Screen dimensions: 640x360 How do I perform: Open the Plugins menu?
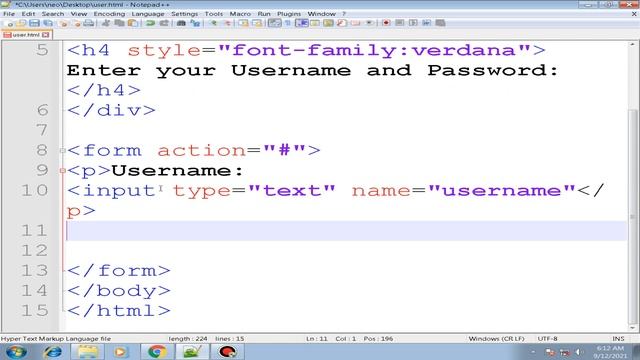coord(289,14)
